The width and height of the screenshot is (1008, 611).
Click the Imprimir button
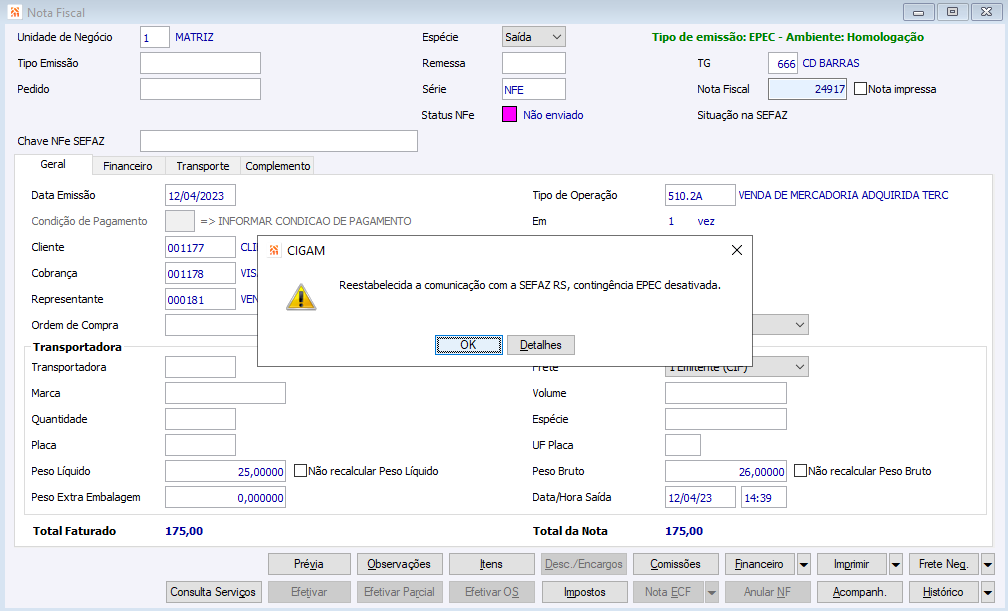(x=851, y=564)
